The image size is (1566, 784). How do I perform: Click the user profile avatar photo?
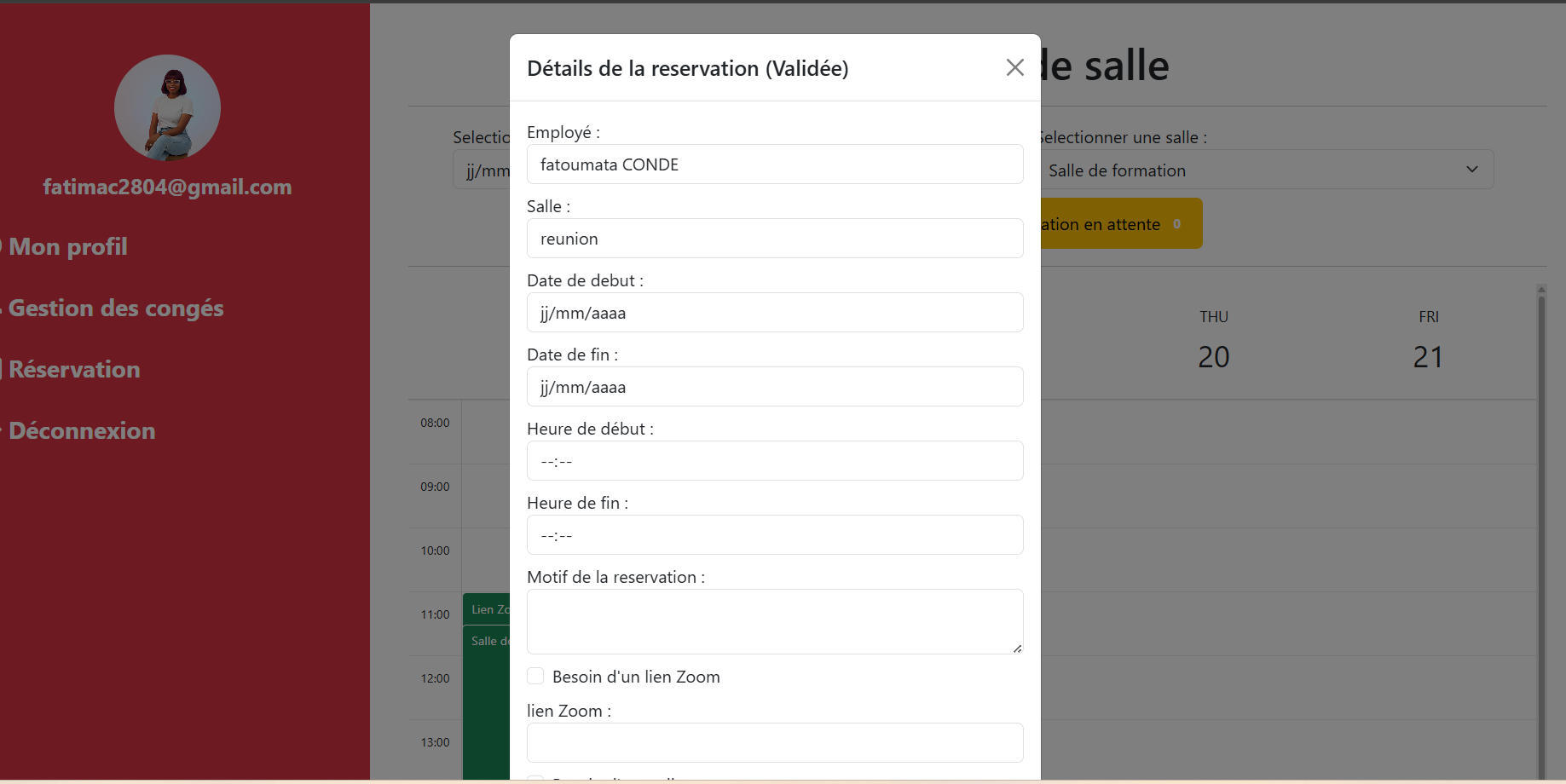click(x=167, y=107)
